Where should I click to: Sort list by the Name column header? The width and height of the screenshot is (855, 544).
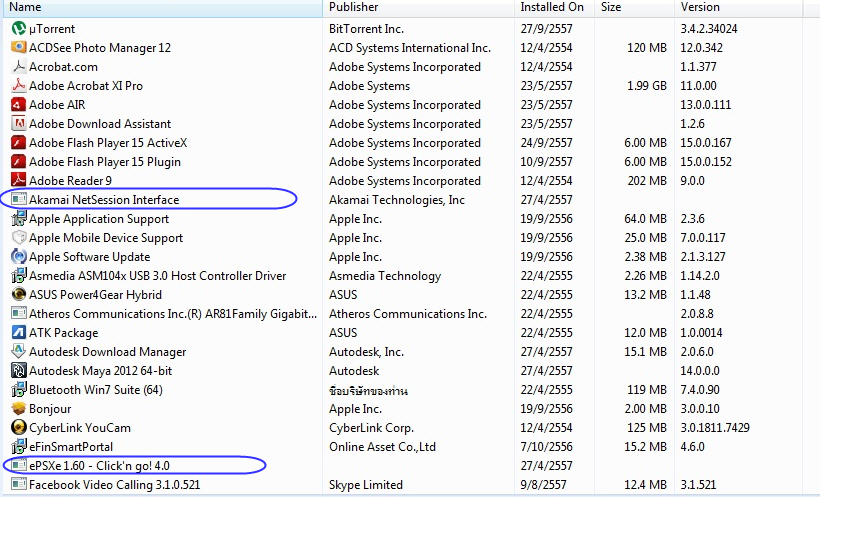pos(162,7)
